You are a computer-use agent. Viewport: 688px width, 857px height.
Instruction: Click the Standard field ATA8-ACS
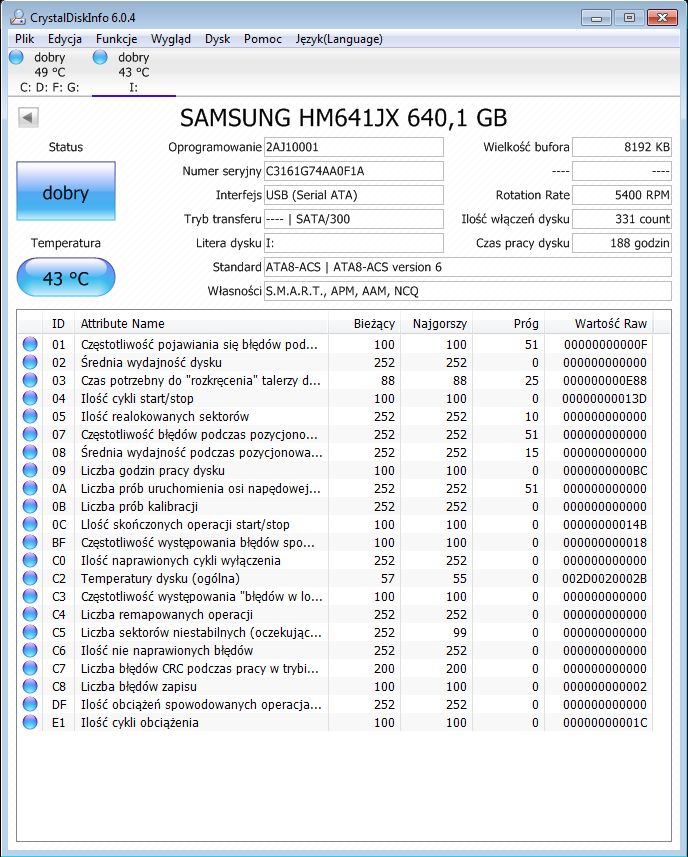point(468,267)
